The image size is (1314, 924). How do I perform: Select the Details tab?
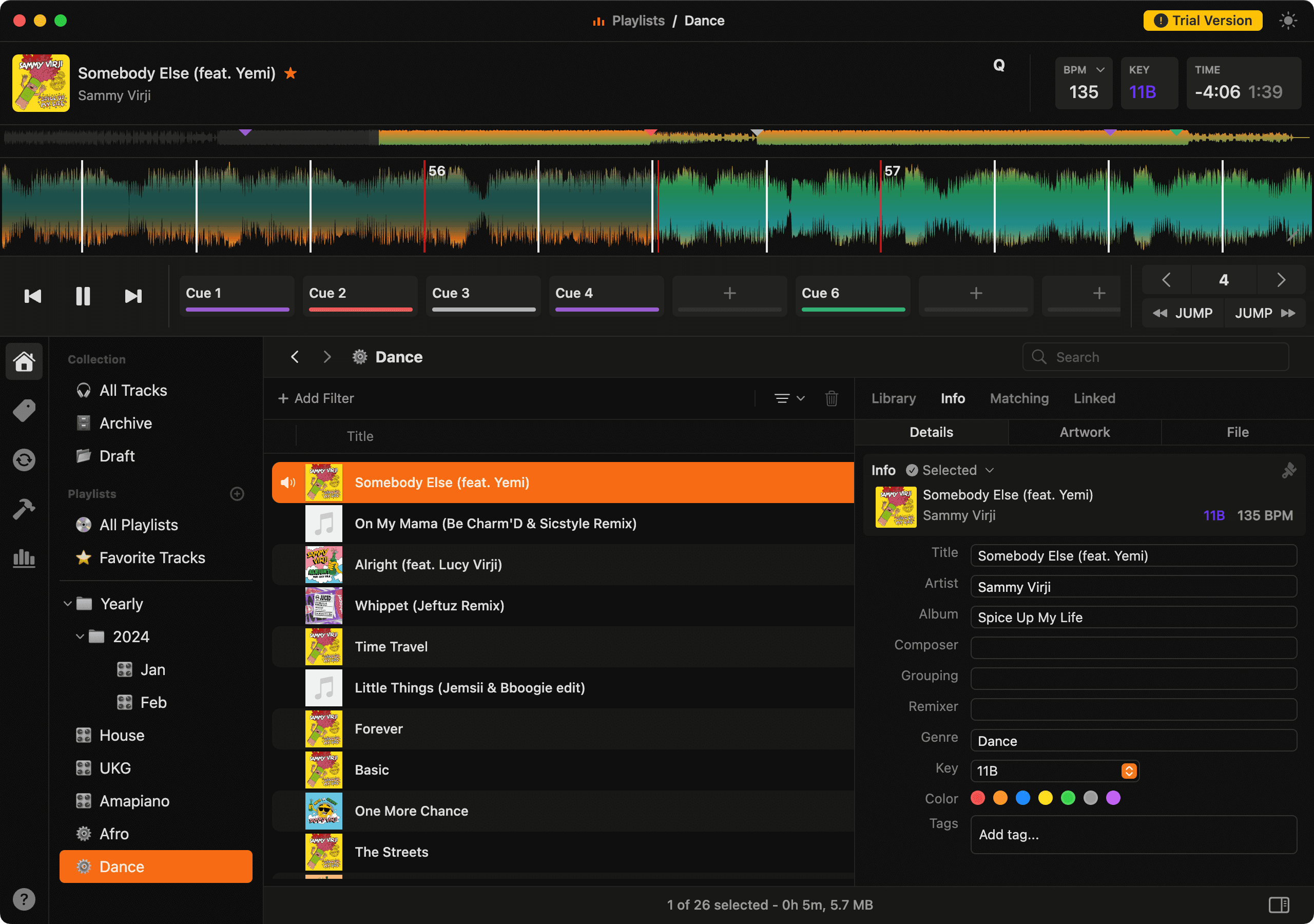click(x=931, y=432)
